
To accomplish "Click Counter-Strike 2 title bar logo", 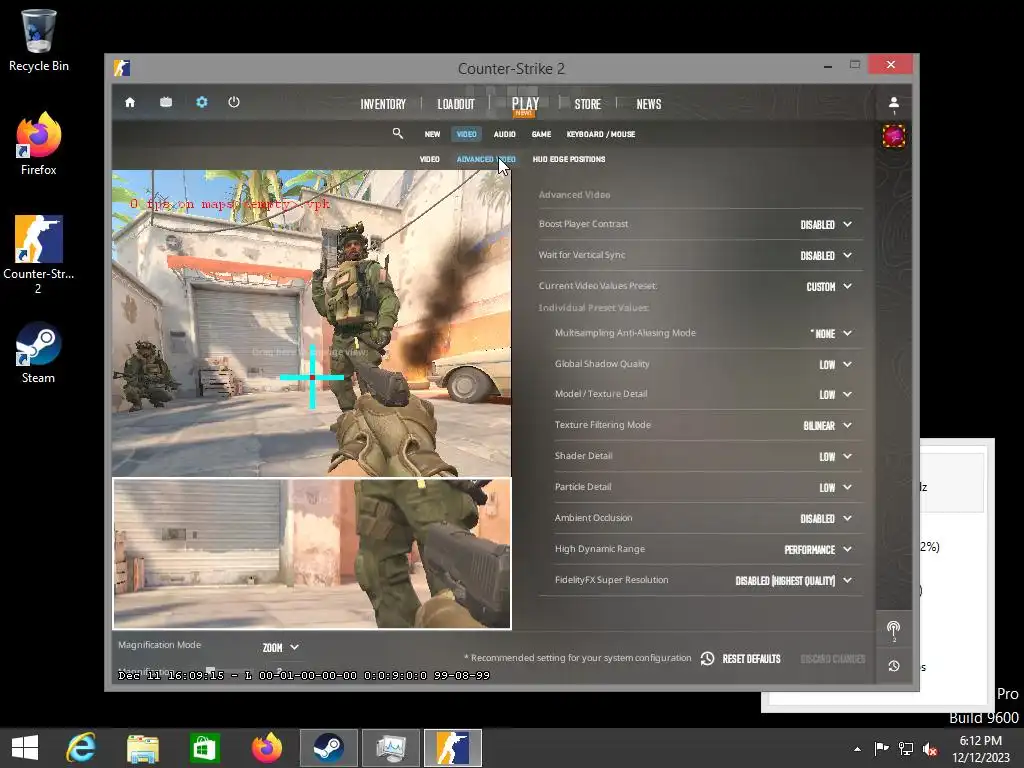I will click(x=122, y=68).
